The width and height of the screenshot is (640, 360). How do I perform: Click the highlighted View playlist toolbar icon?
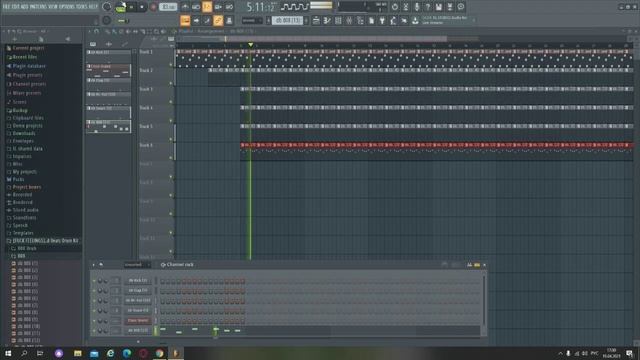pos(185,20)
